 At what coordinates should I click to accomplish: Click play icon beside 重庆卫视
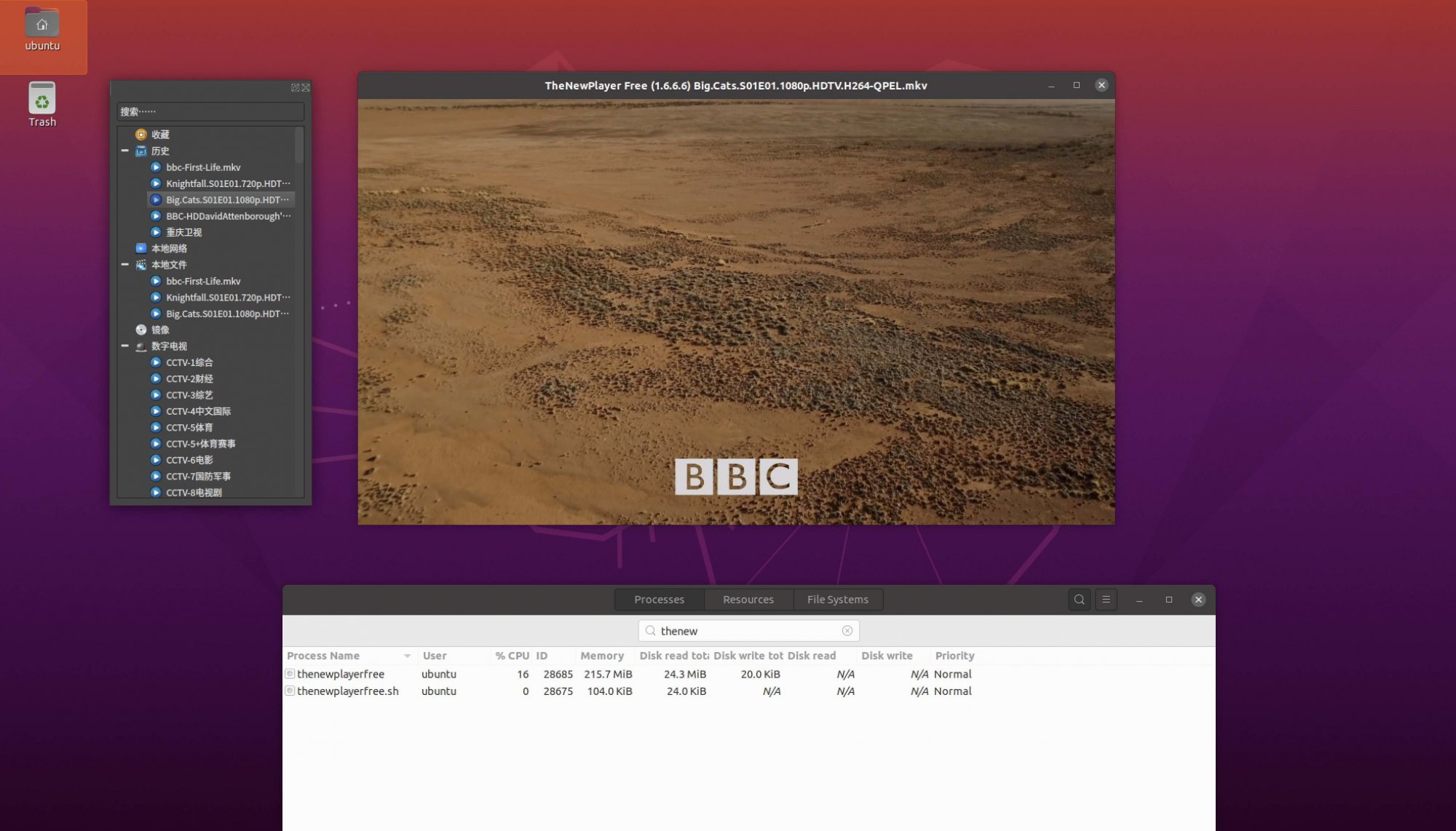pyautogui.click(x=156, y=232)
